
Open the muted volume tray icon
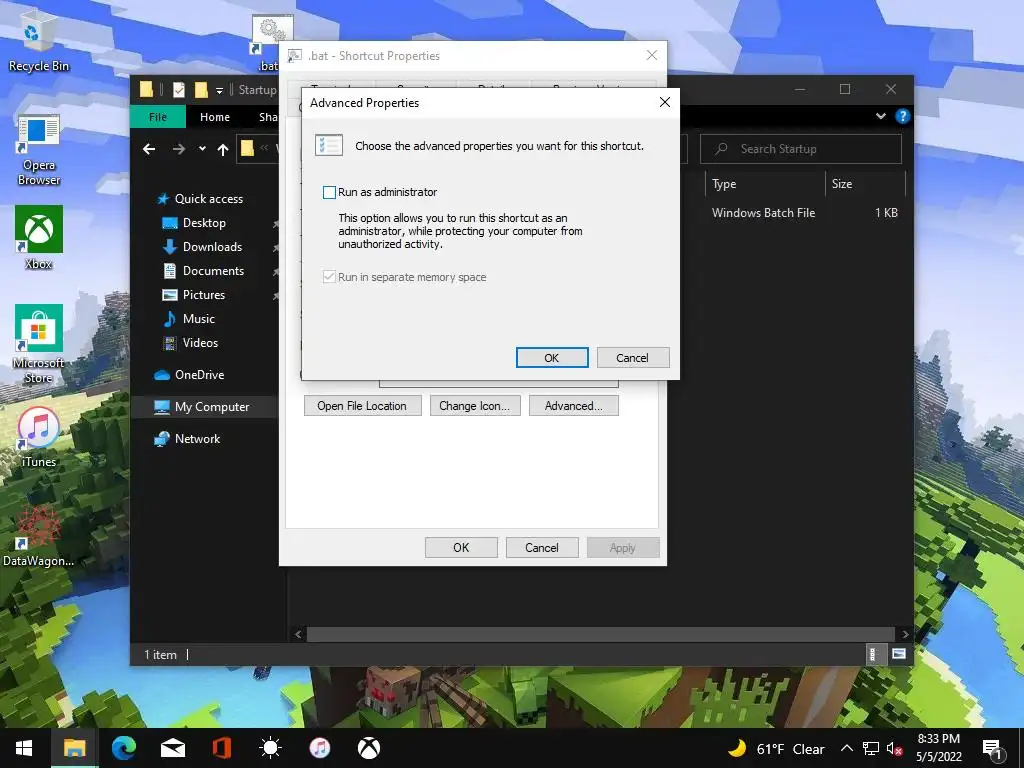coord(895,748)
